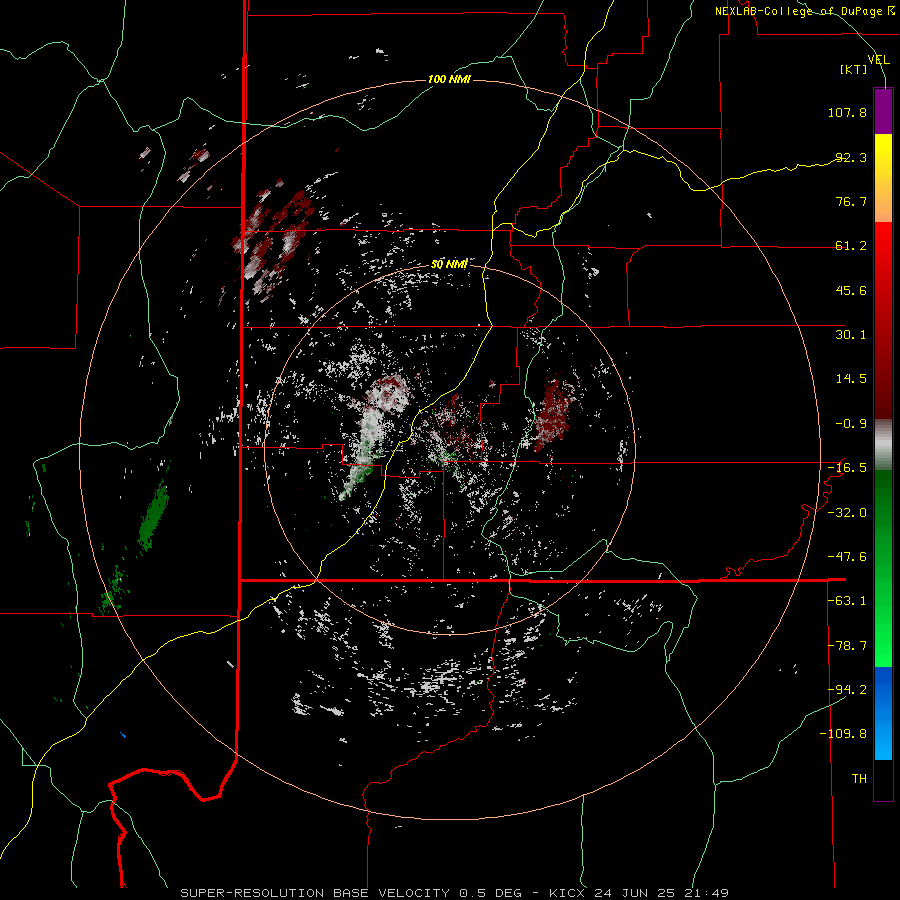Click the 61.2 velocity scale value

tap(851, 246)
